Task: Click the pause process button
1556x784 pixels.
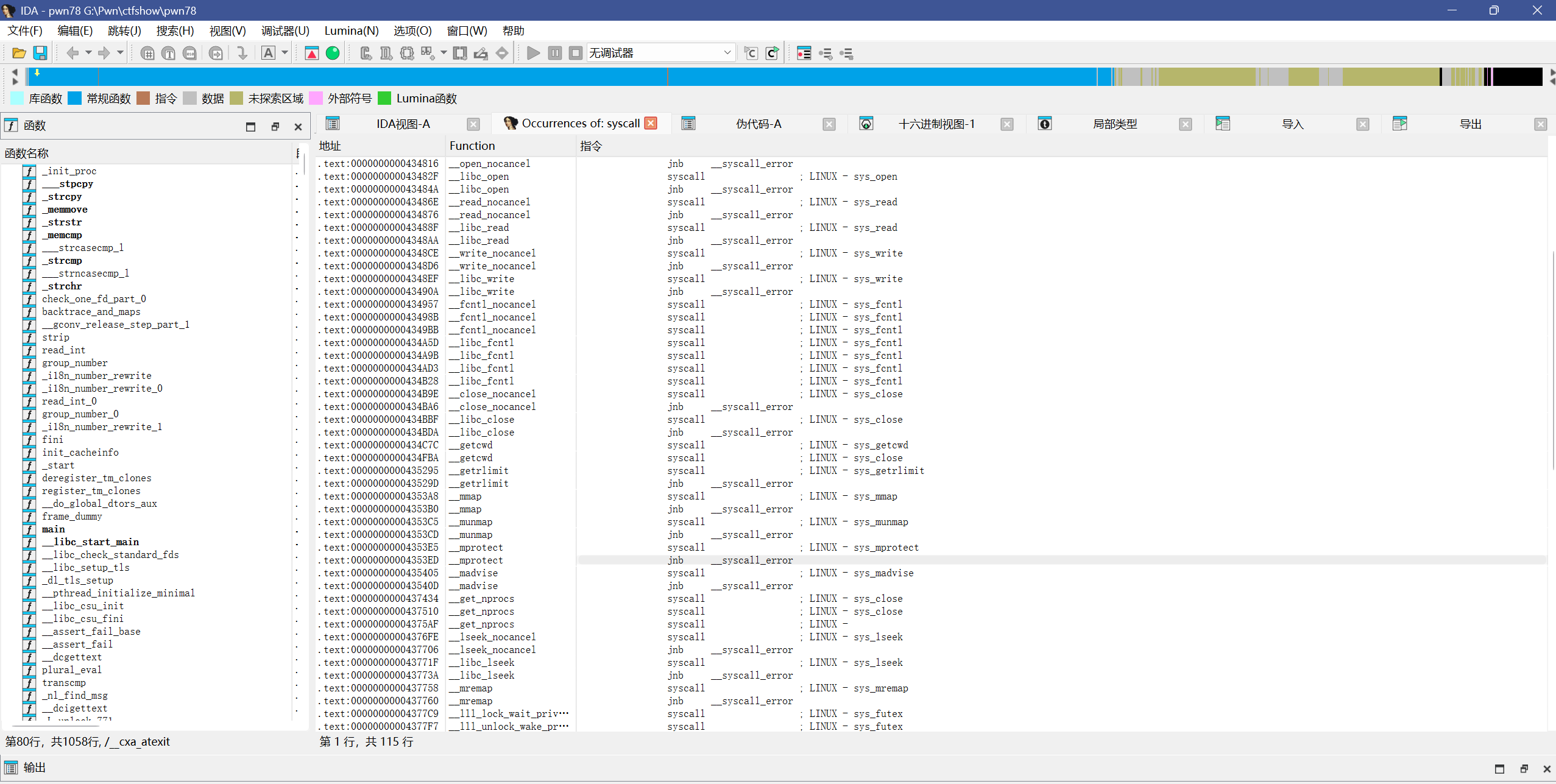Action: pyautogui.click(x=554, y=54)
